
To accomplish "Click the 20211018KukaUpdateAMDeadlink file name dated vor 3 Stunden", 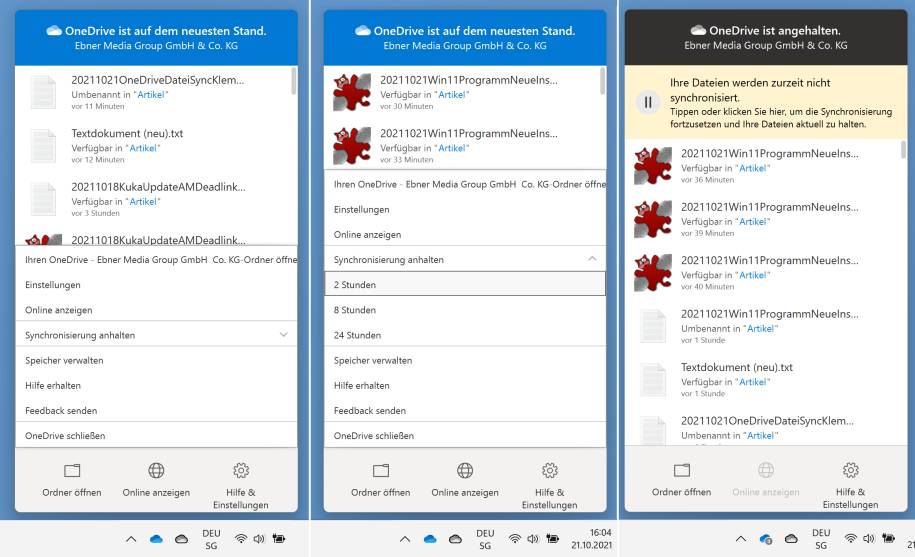I will [x=158, y=187].
